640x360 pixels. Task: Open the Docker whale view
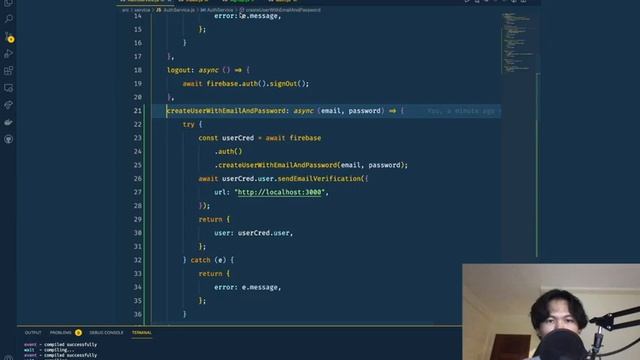click(x=8, y=122)
